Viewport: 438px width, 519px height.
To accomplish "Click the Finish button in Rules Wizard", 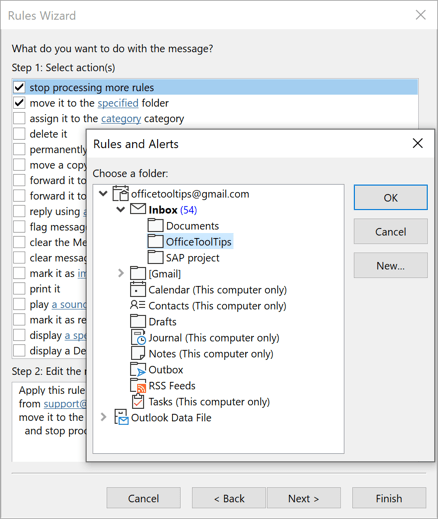I will pyautogui.click(x=389, y=498).
